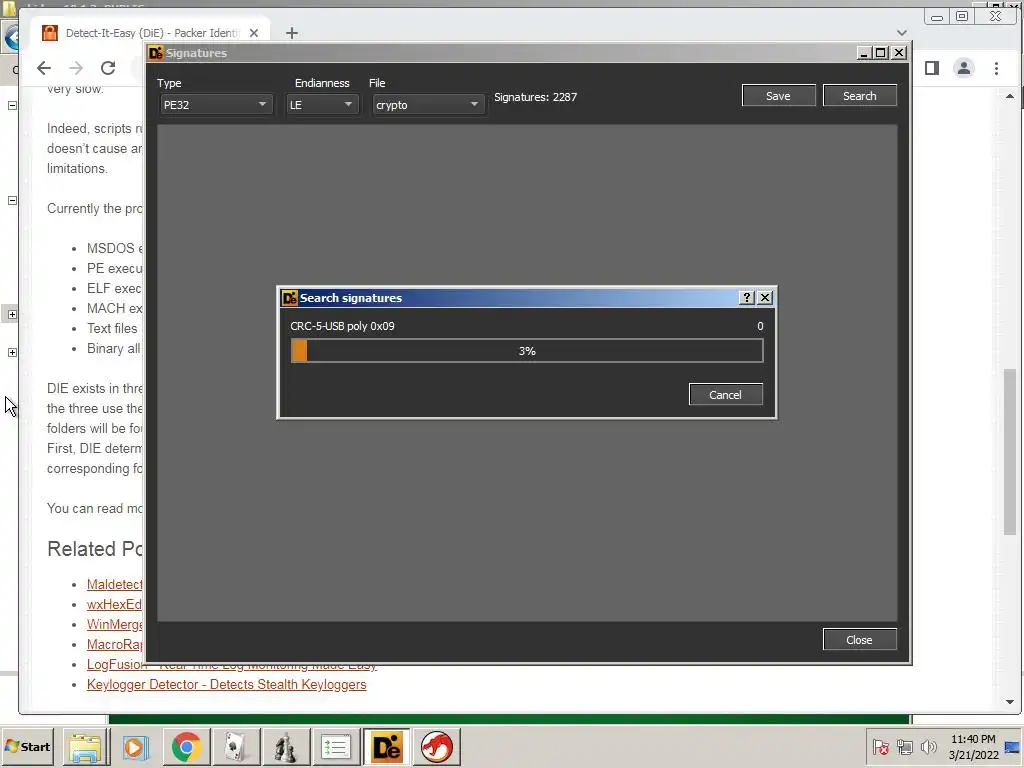The image size is (1024, 768).
Task: Click the page scrollbar down arrow
Action: (x=1010, y=702)
